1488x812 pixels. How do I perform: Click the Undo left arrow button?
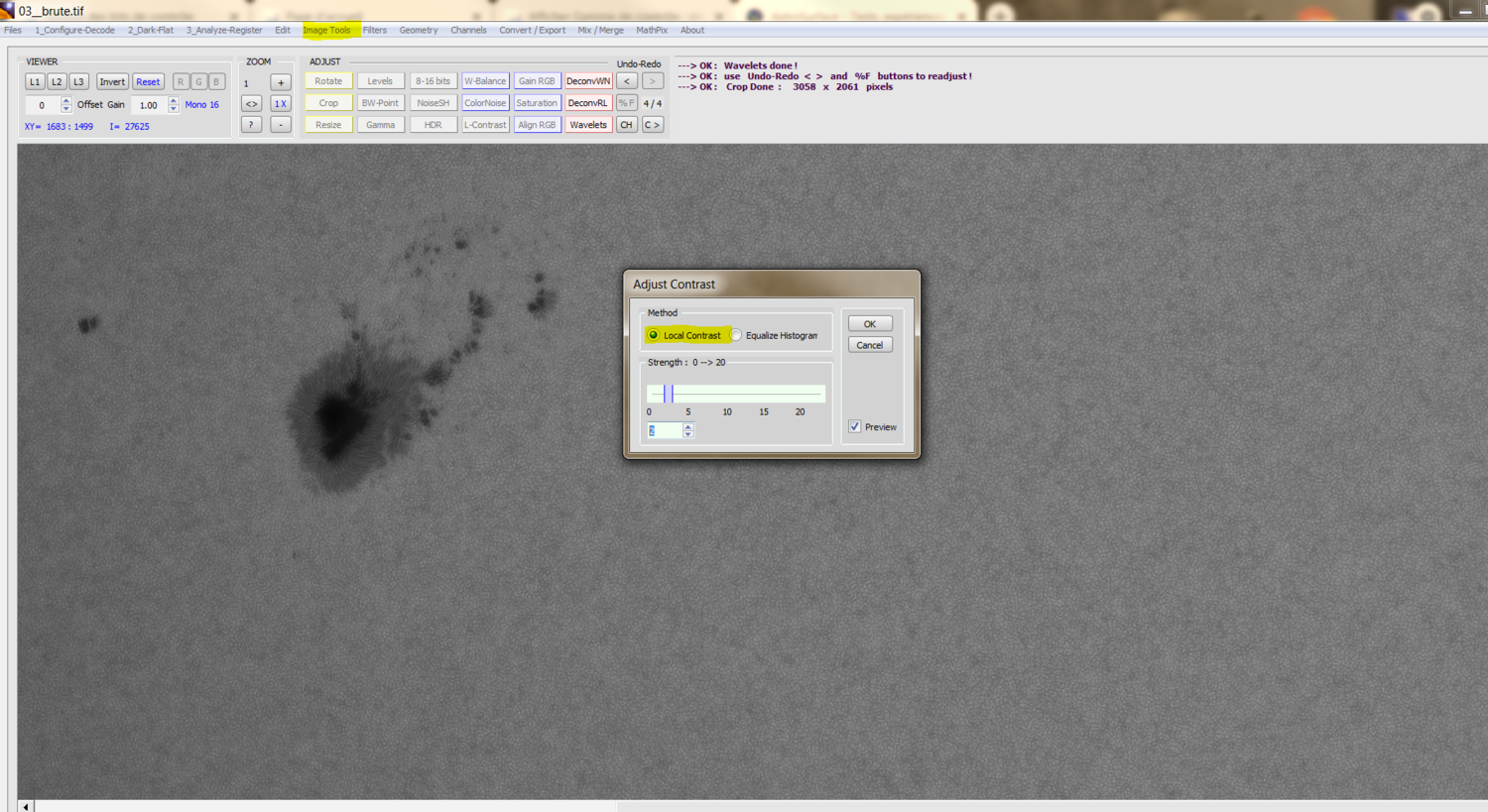pyautogui.click(x=627, y=81)
